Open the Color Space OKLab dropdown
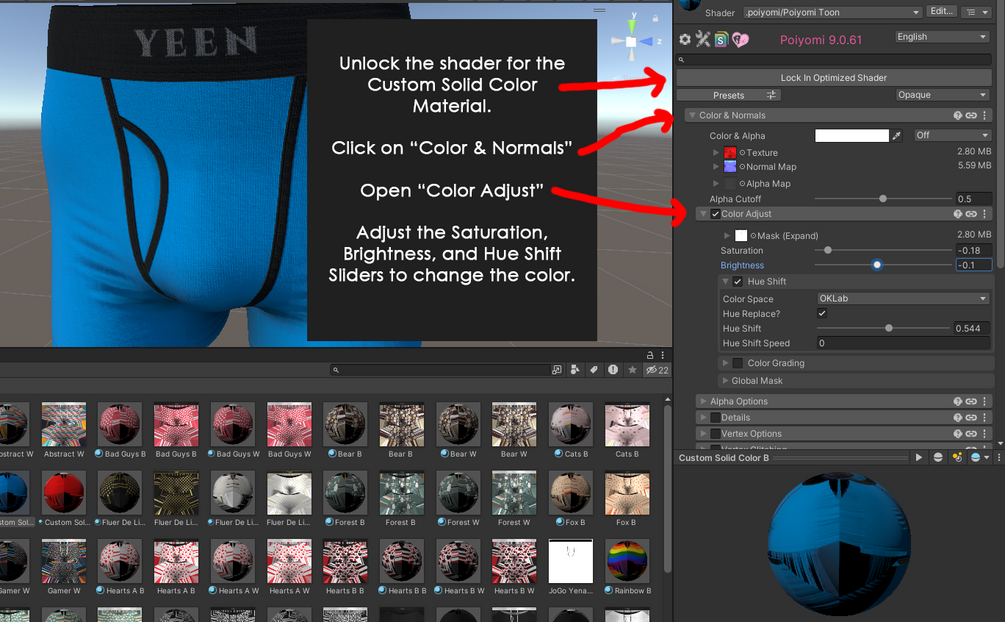The height and width of the screenshot is (622, 1005). coord(903,299)
